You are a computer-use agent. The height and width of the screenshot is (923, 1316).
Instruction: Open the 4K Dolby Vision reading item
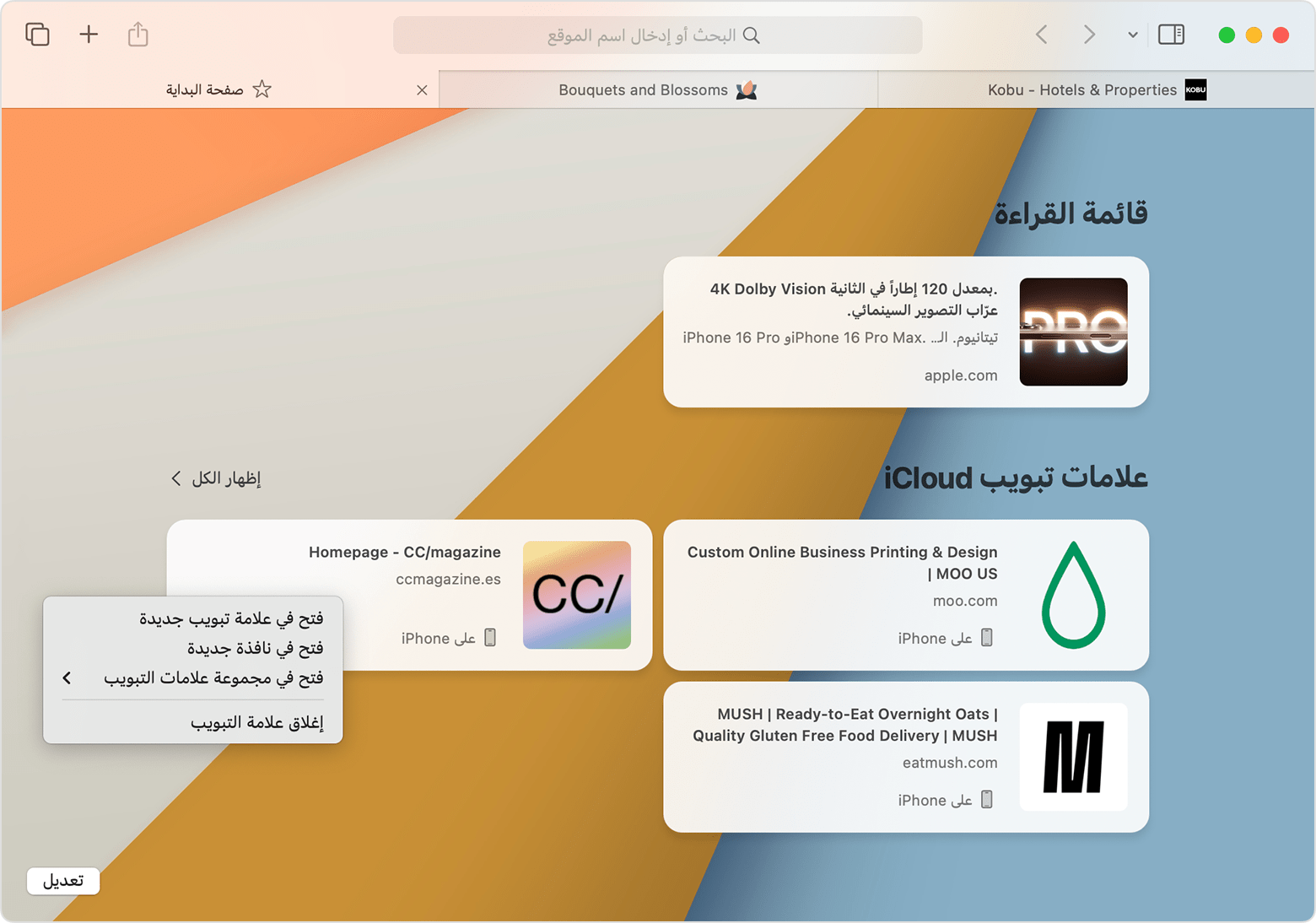906,332
